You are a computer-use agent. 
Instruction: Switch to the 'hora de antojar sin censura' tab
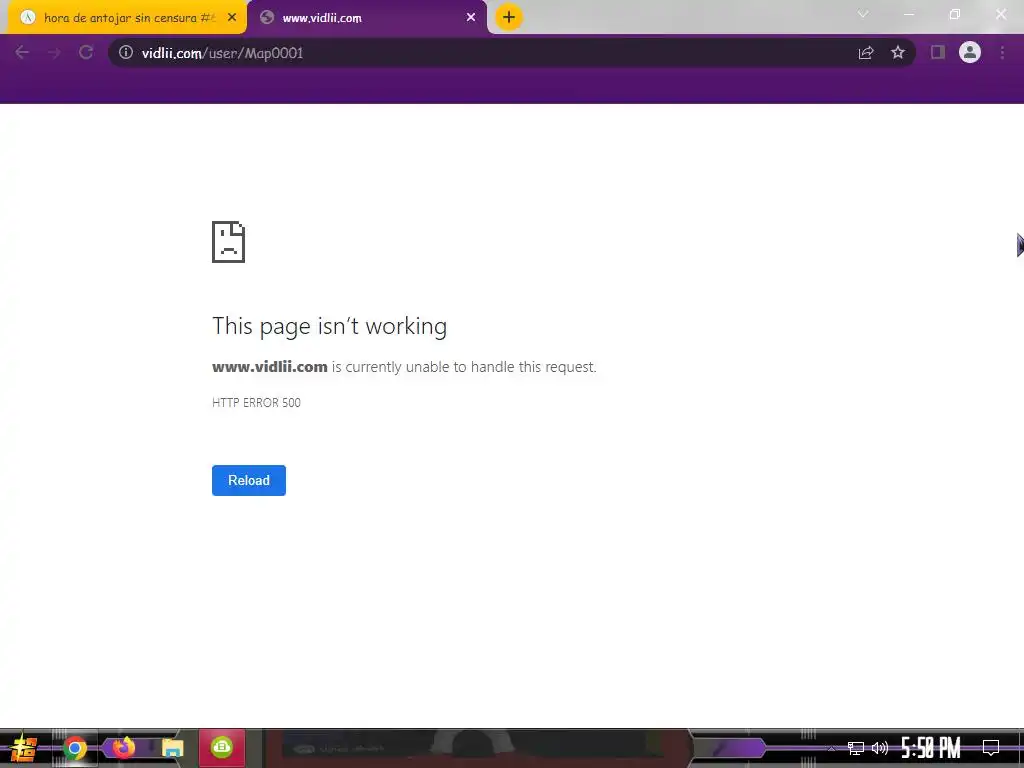[127, 18]
